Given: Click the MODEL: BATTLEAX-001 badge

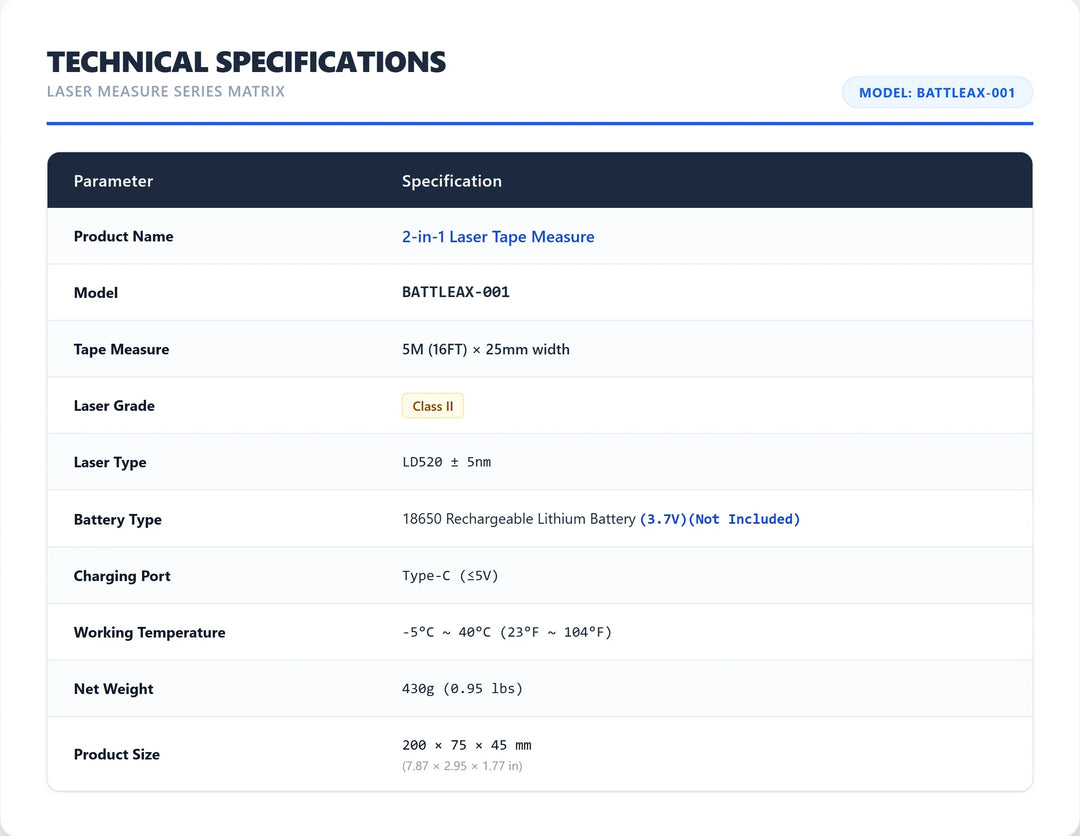Looking at the screenshot, I should click(937, 92).
